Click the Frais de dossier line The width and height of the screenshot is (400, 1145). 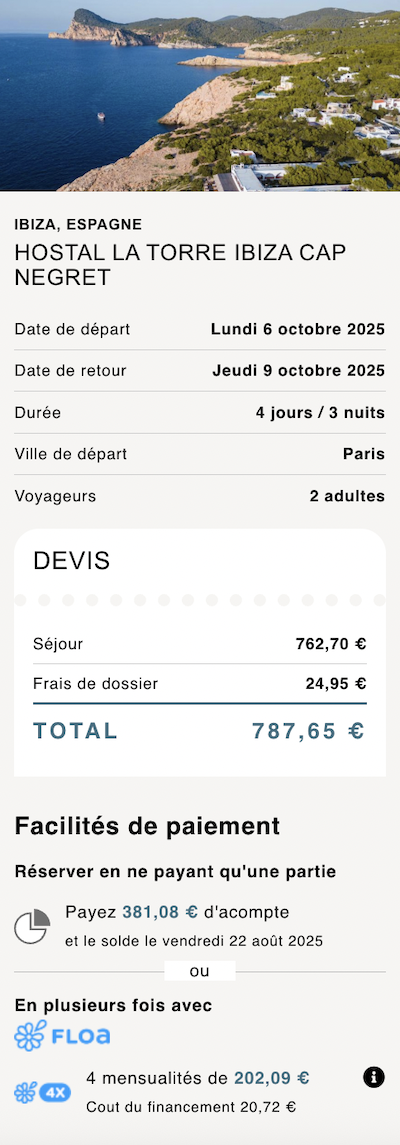point(200,684)
